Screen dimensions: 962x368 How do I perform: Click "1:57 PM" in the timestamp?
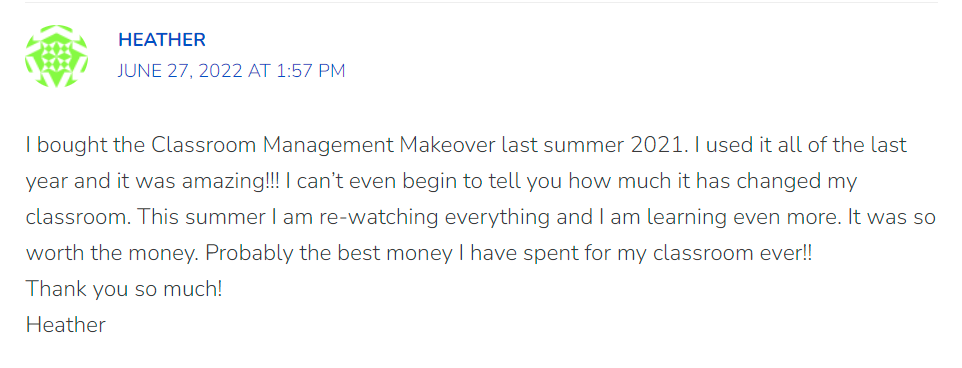tap(311, 71)
